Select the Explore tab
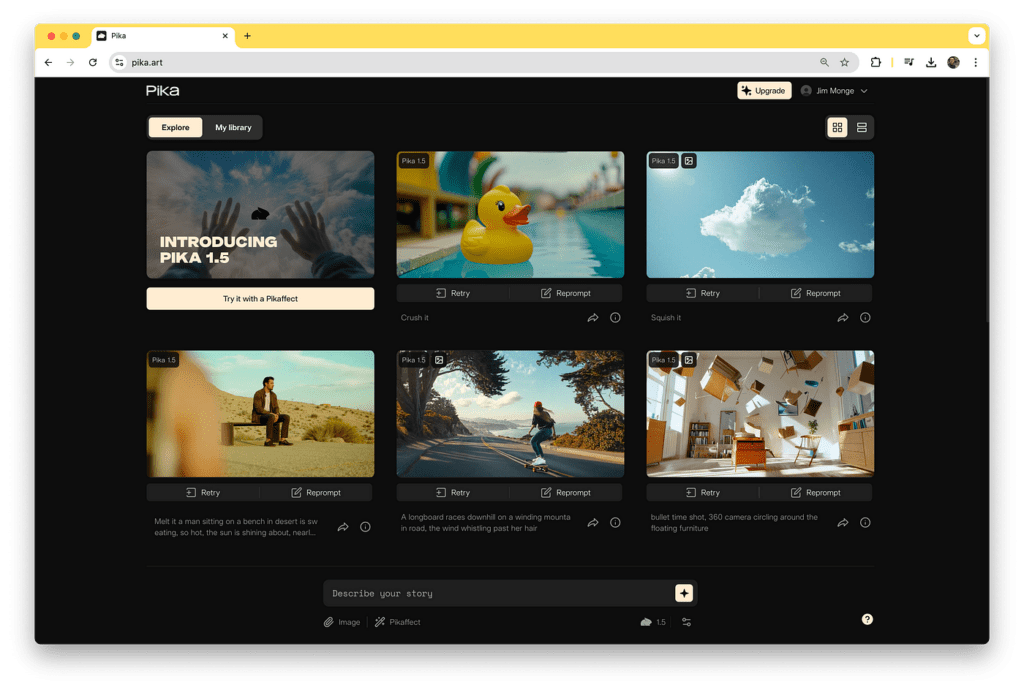 [175, 127]
